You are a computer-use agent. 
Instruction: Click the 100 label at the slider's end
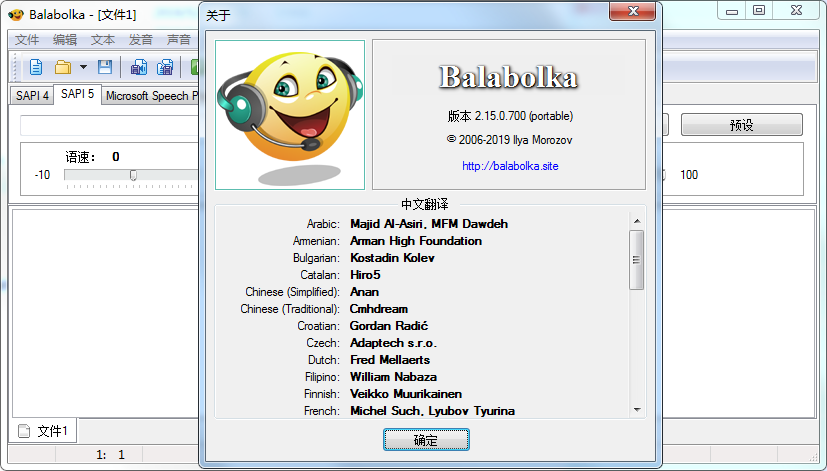point(689,175)
